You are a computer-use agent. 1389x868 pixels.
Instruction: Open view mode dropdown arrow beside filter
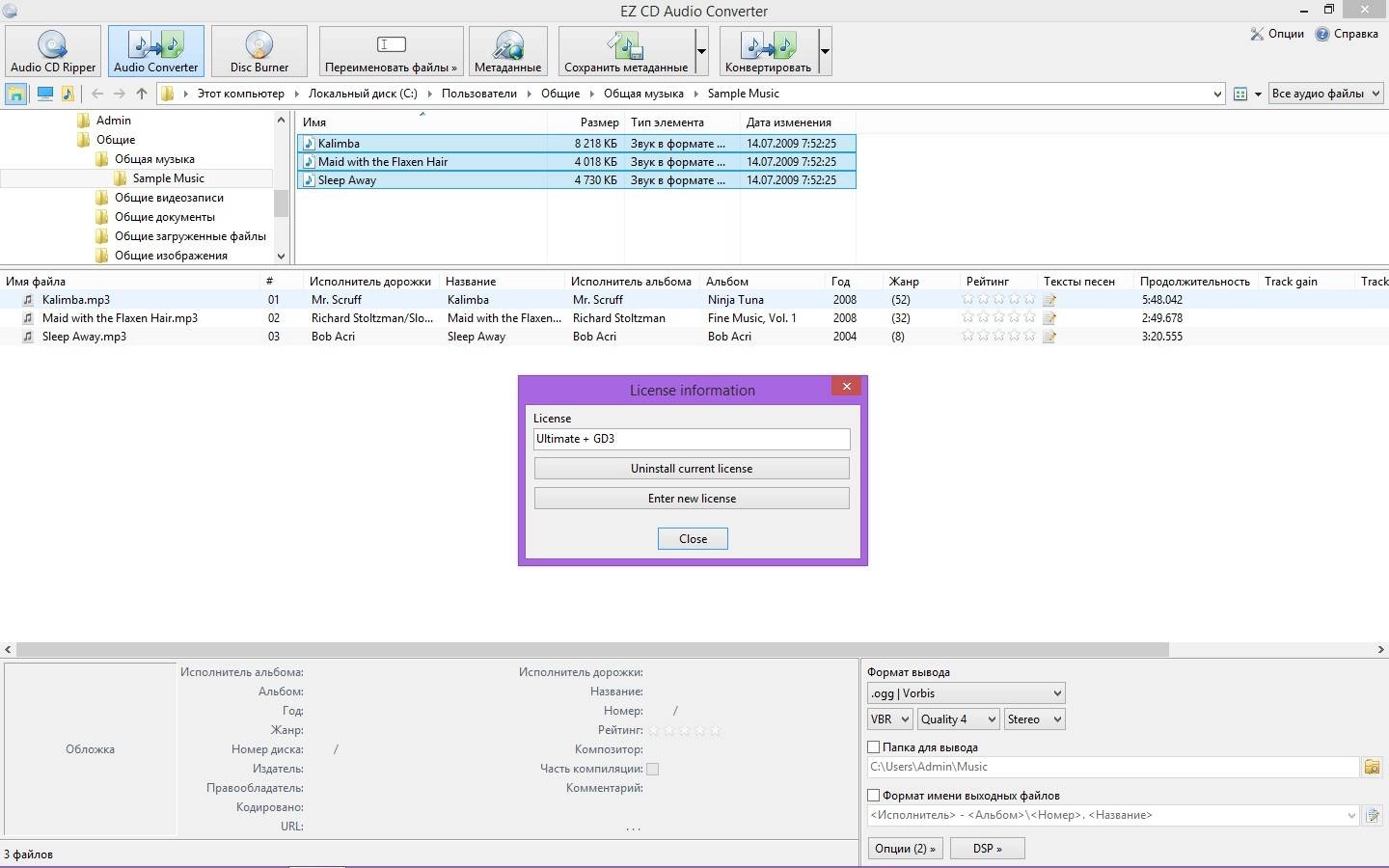(x=1258, y=94)
